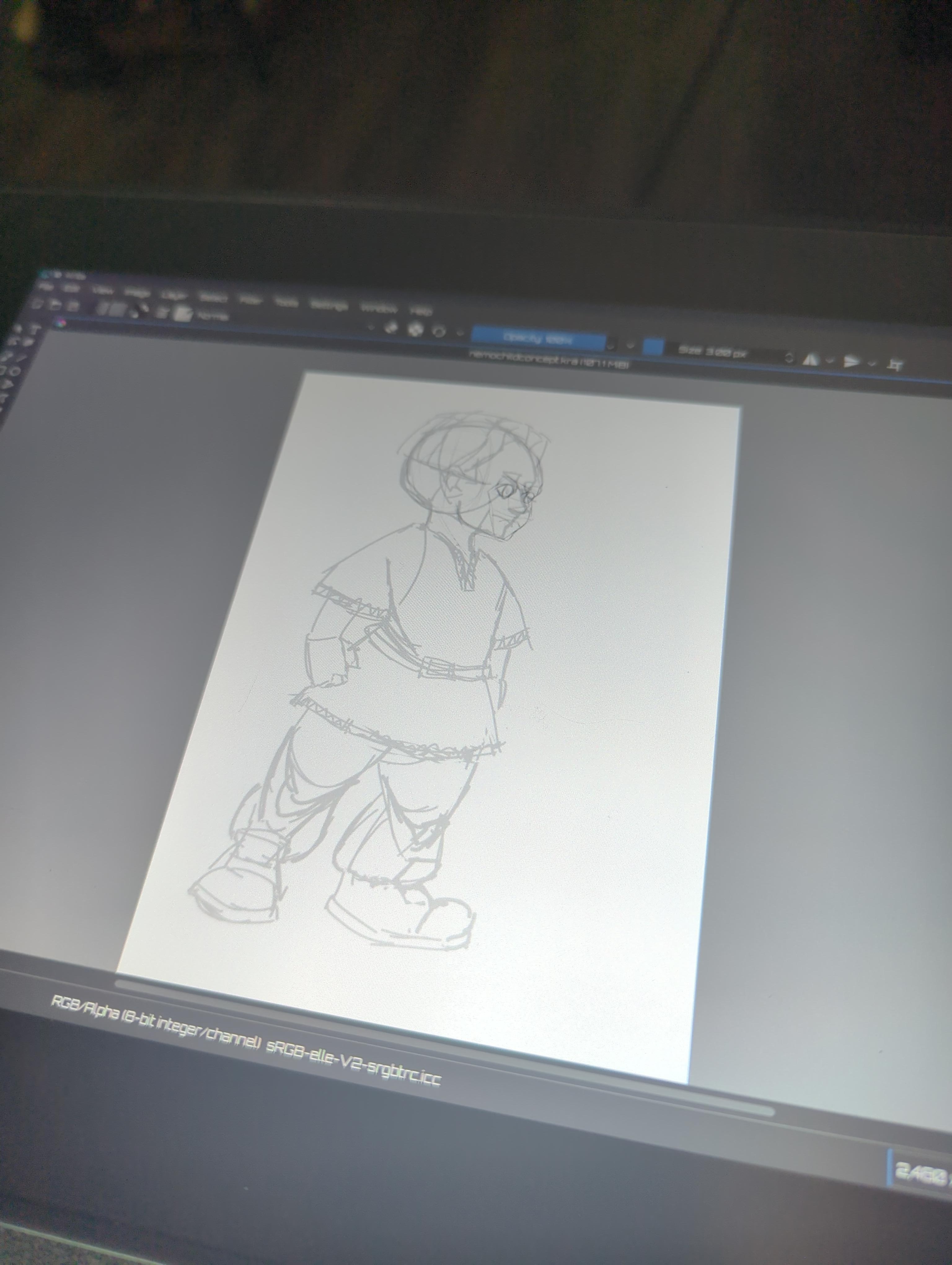
Task: Open the Settings menu
Action: click(329, 305)
